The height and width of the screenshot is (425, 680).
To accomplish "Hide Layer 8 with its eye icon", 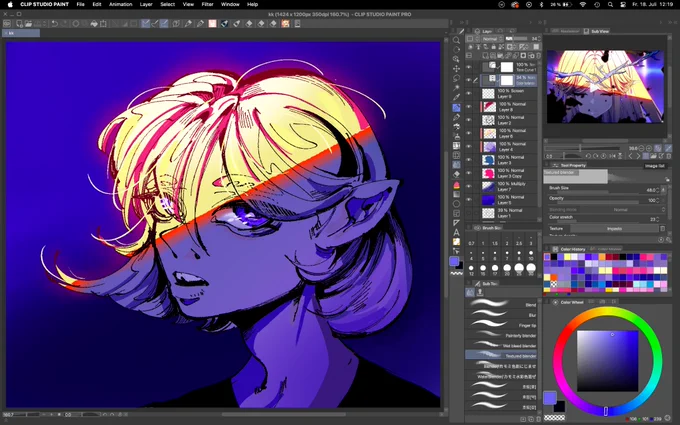I will pos(469,107).
